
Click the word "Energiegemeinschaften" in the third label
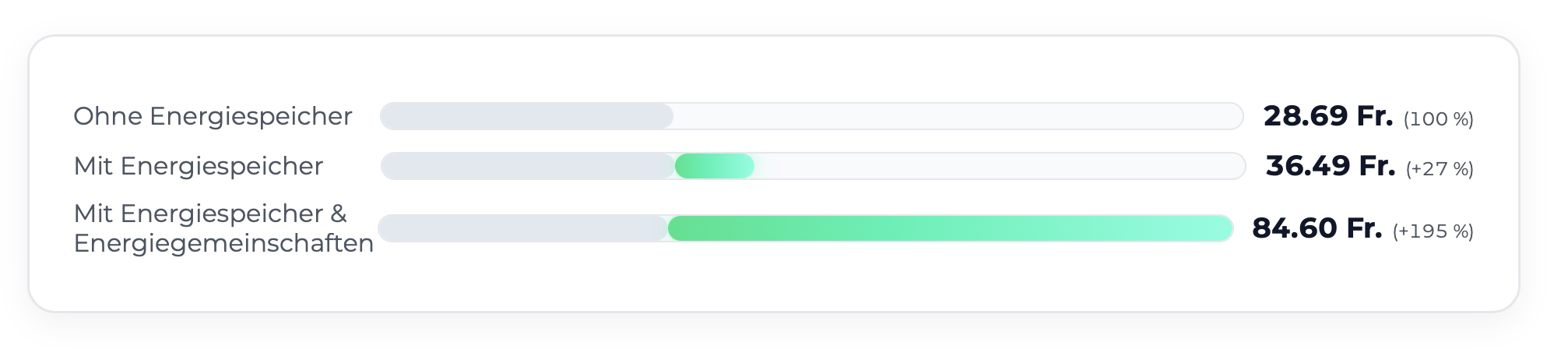(x=223, y=243)
